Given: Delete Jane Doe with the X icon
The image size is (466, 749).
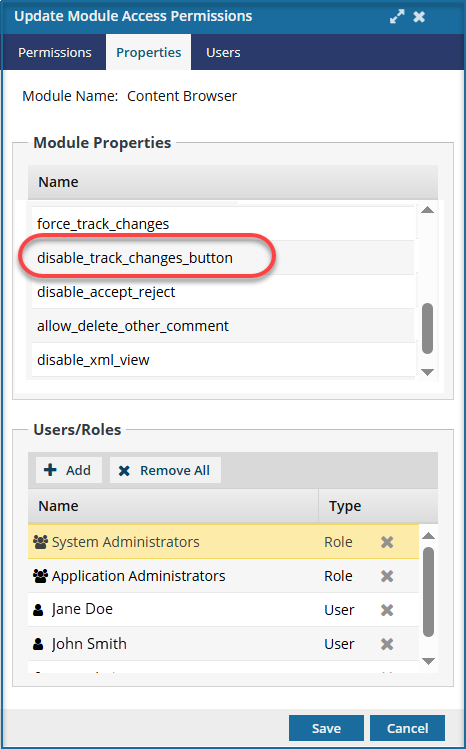Looking at the screenshot, I should (x=387, y=610).
